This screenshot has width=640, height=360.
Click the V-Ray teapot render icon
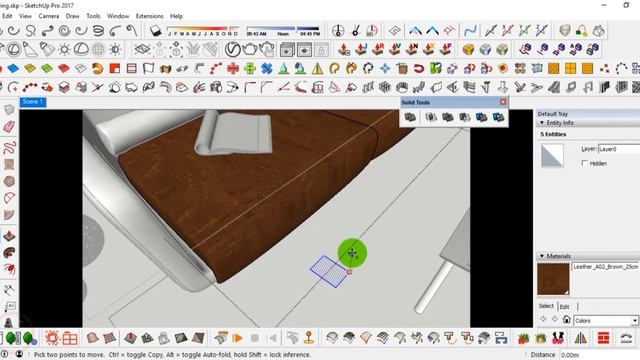click(250, 50)
